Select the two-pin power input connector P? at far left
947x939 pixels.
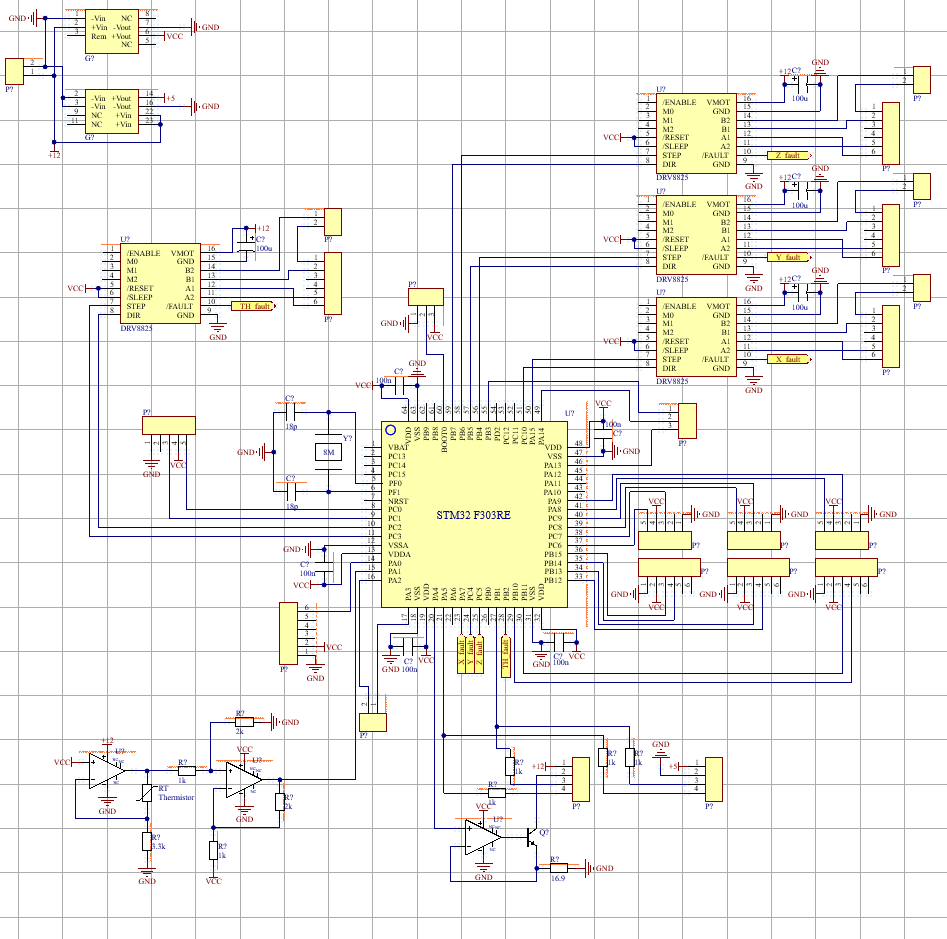(x=14, y=71)
